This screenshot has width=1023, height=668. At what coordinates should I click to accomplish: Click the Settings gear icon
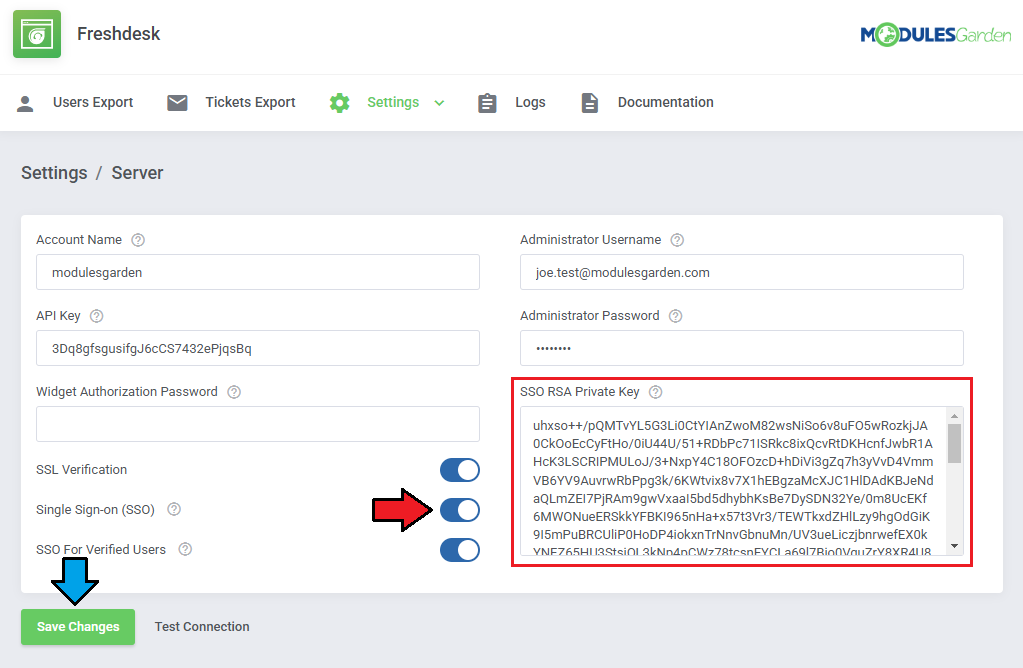[x=339, y=102]
